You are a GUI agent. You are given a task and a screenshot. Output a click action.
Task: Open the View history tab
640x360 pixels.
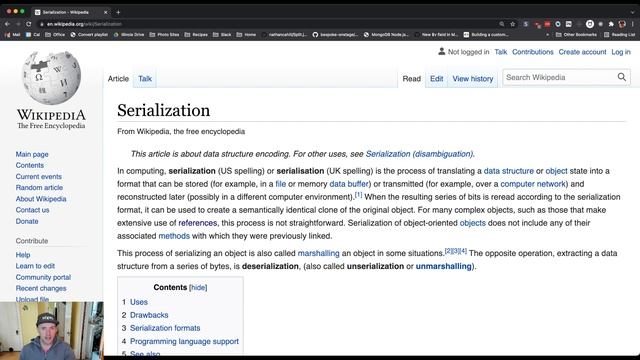[473, 79]
